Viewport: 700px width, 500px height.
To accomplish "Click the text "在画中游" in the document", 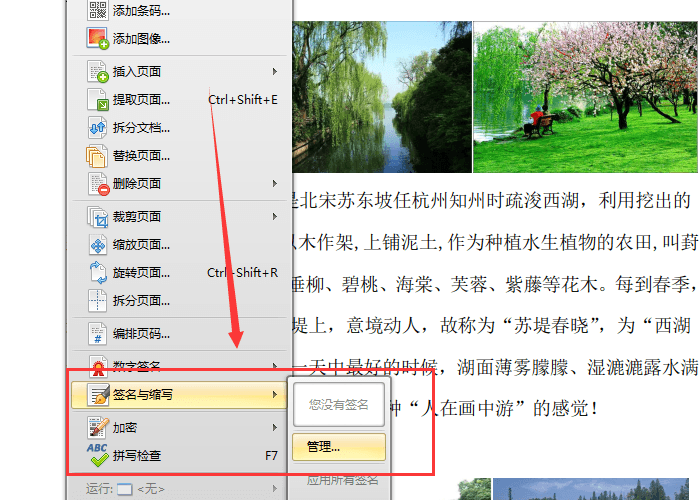I will point(476,408).
